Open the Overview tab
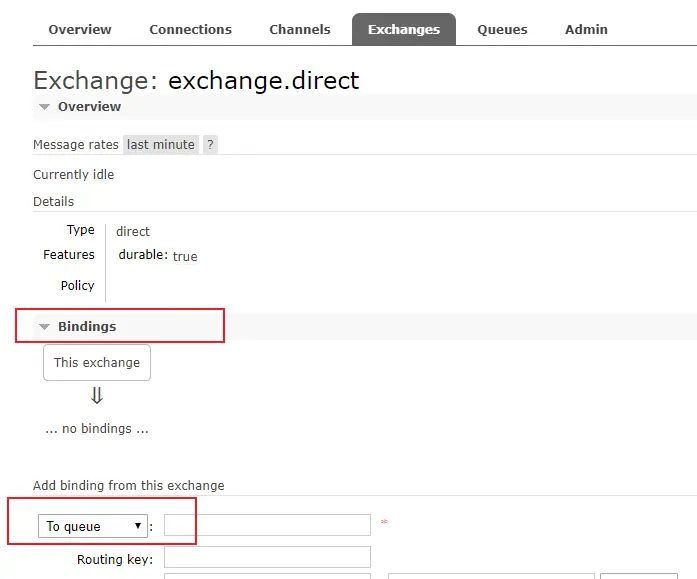The width and height of the screenshot is (697, 579). (80, 30)
